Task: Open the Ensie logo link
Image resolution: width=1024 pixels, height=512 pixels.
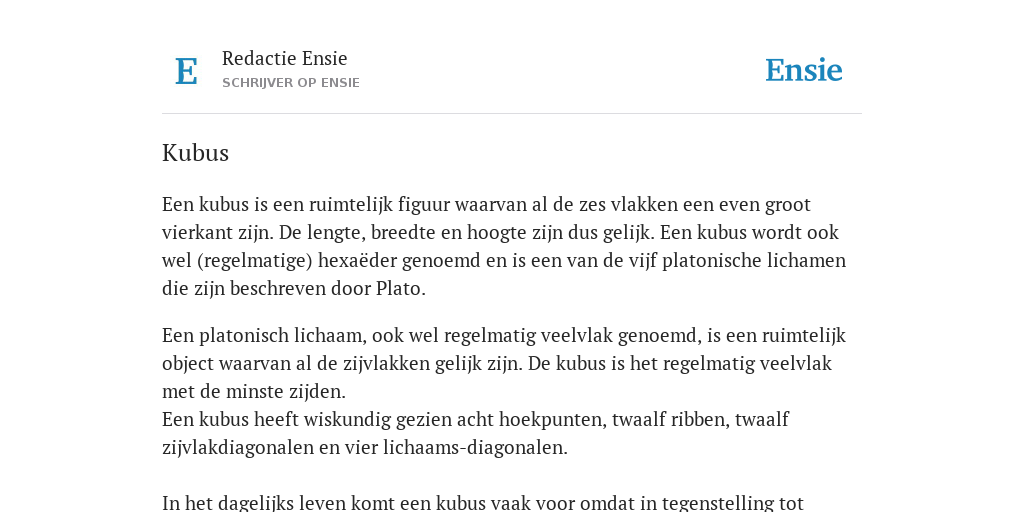Action: 804,70
